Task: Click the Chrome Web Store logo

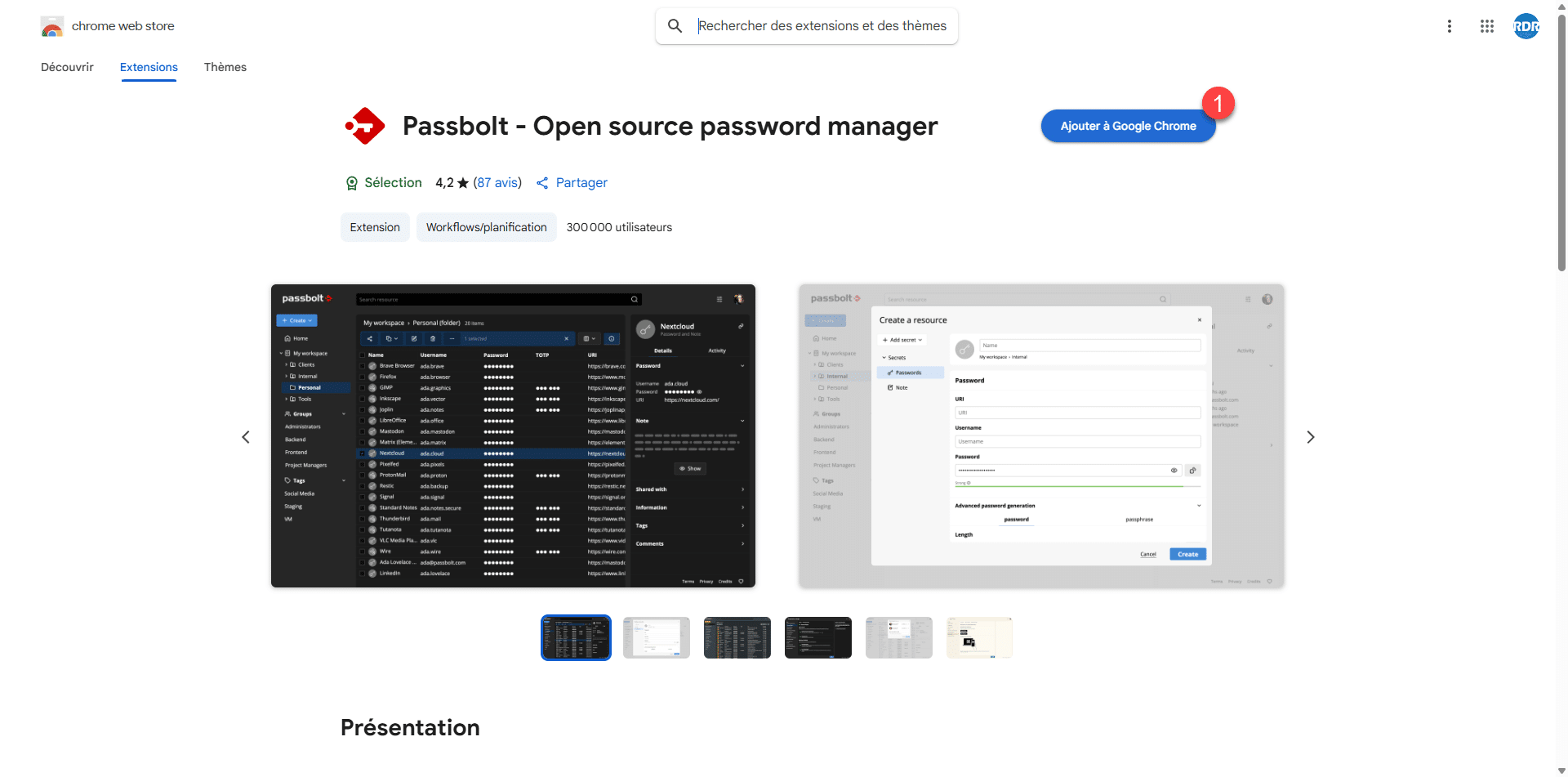Action: click(x=52, y=27)
